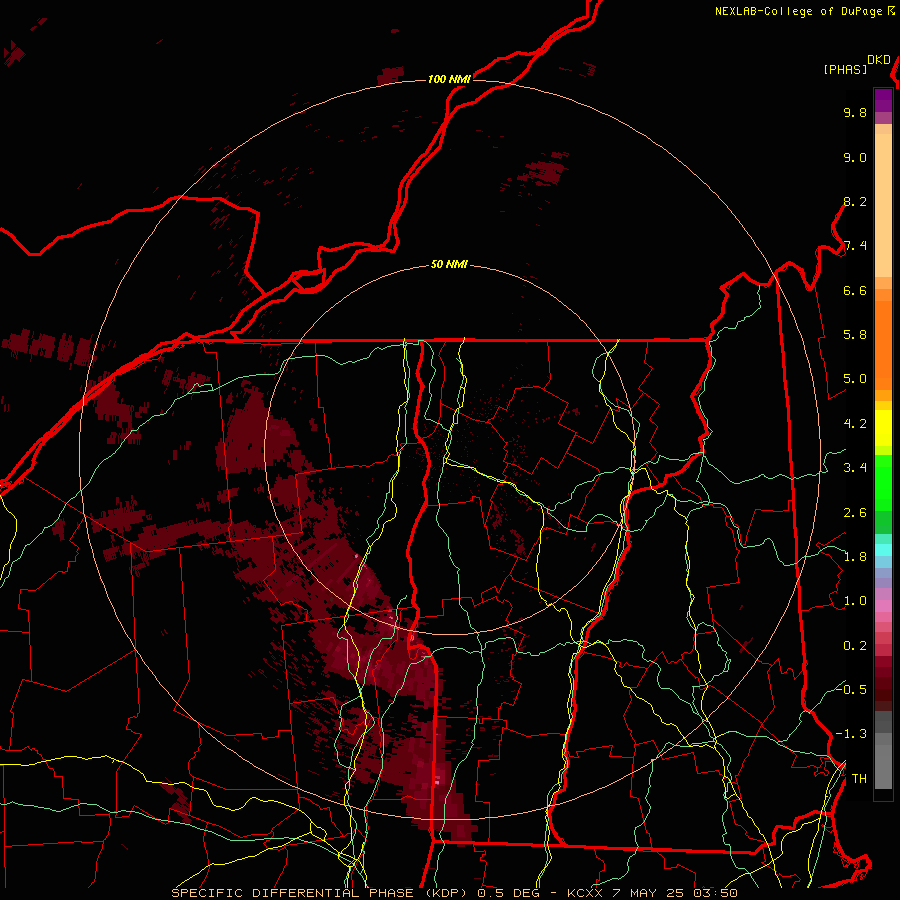900x900 pixels.
Task: Click the DKD label above the color scale
Action: click(x=879, y=60)
